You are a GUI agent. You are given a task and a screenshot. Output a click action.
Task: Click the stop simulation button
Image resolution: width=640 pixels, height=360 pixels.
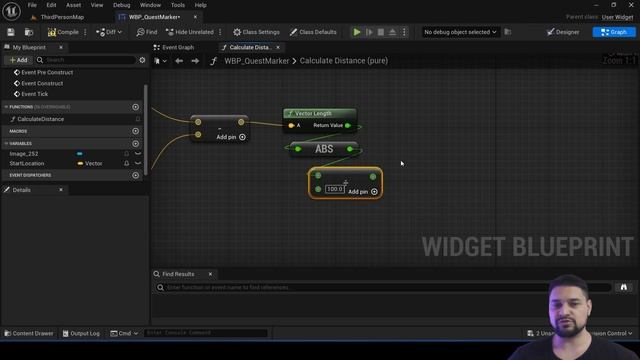click(380, 32)
